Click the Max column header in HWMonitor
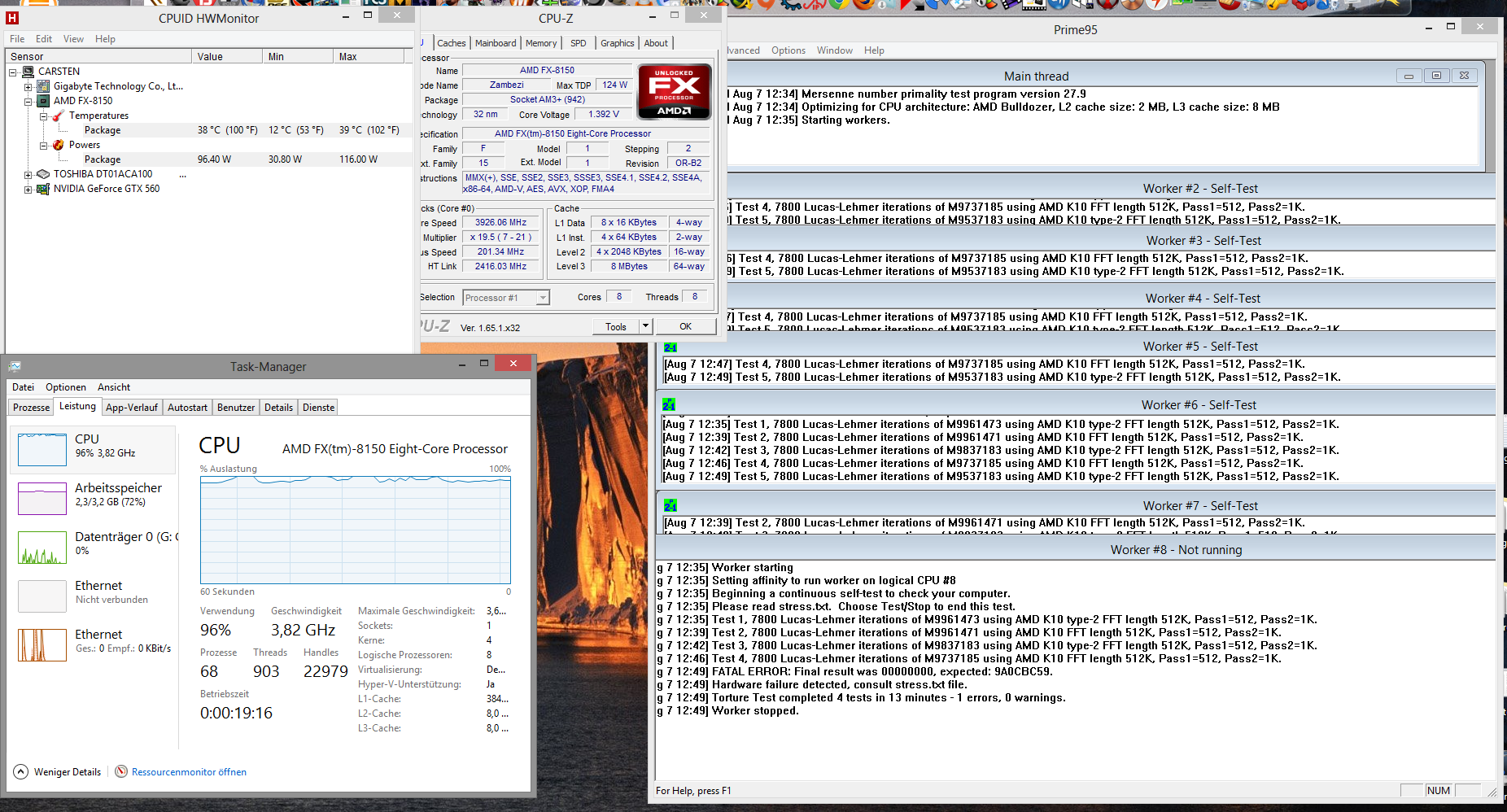1507x812 pixels. click(x=369, y=56)
